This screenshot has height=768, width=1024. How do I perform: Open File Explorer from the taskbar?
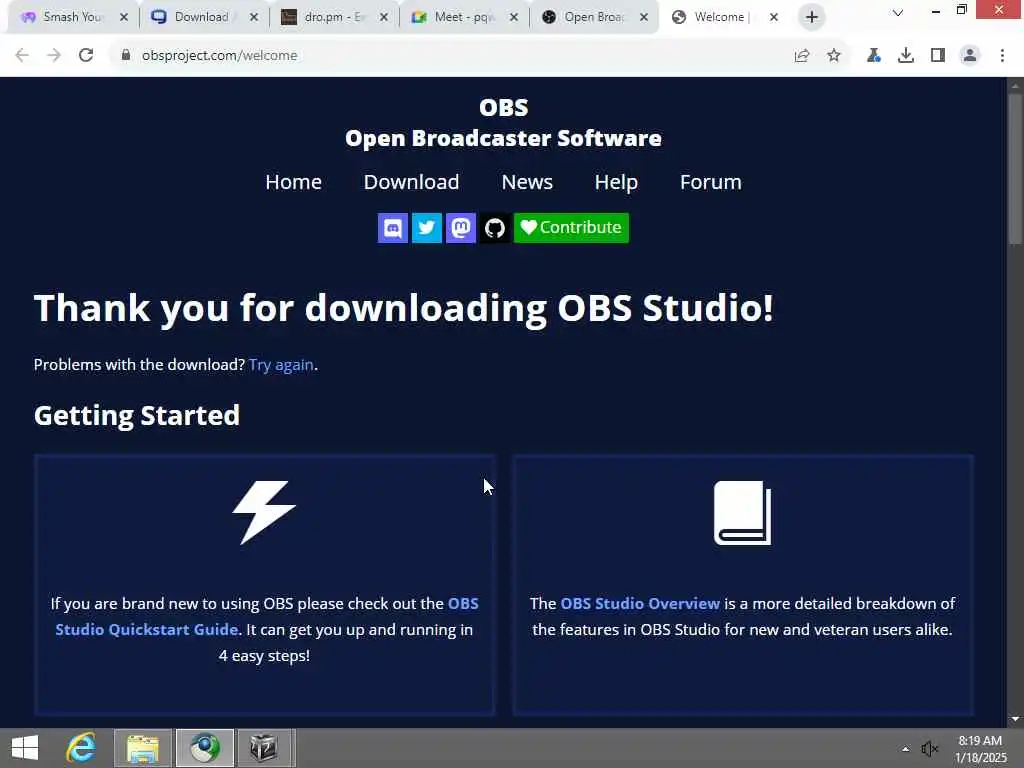pos(143,748)
